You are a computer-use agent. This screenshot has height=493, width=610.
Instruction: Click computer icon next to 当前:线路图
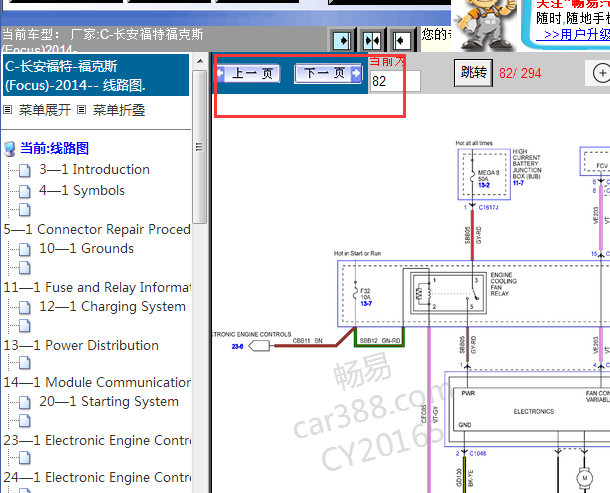coord(10,149)
